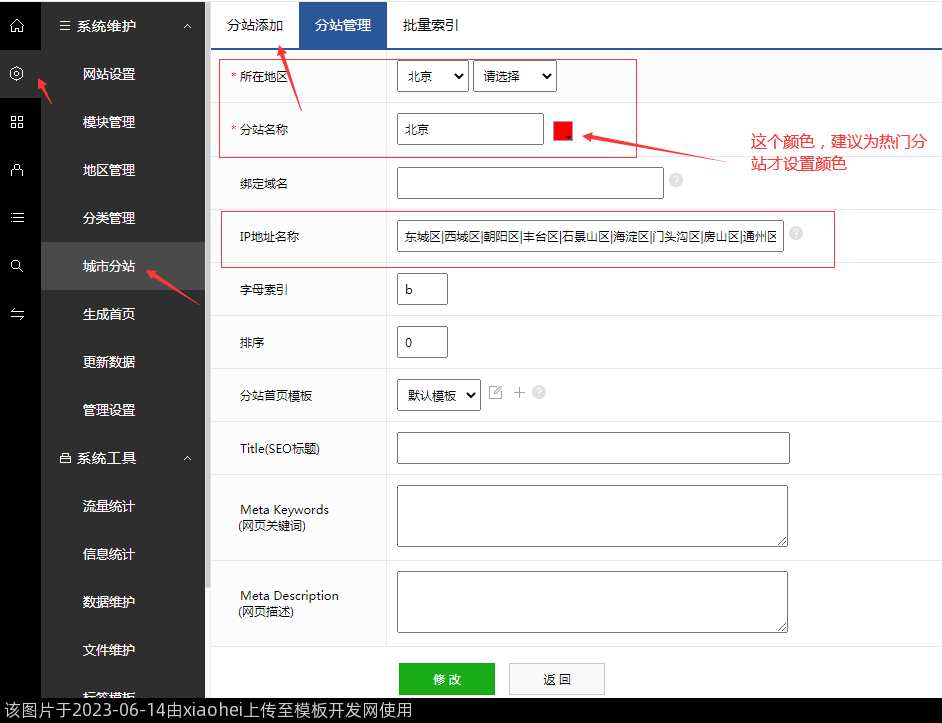Image resolution: width=942 pixels, height=723 pixels.
Task: Click into the Title(SEO标题) input field
Action: tap(593, 448)
